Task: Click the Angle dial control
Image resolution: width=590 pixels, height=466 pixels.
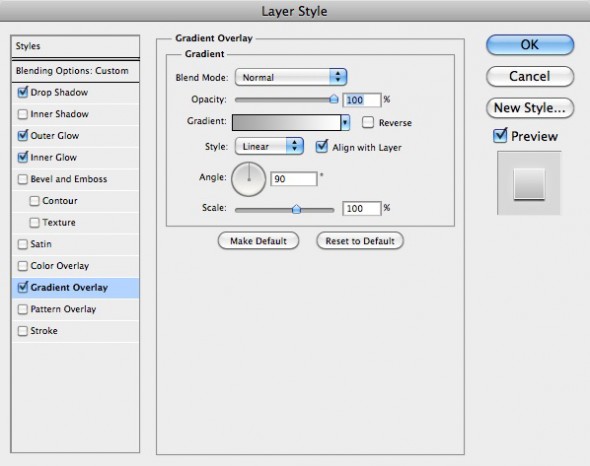Action: pyautogui.click(x=248, y=179)
